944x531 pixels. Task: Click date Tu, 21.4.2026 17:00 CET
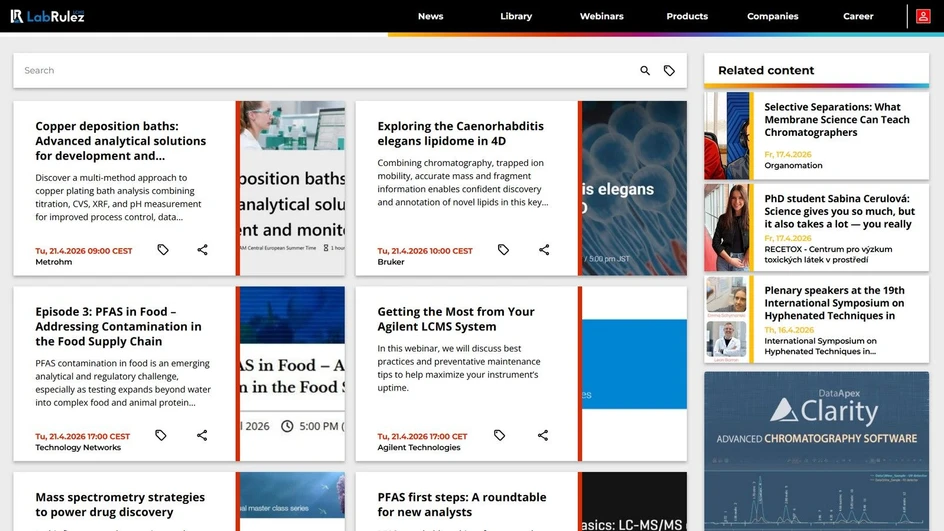point(422,436)
